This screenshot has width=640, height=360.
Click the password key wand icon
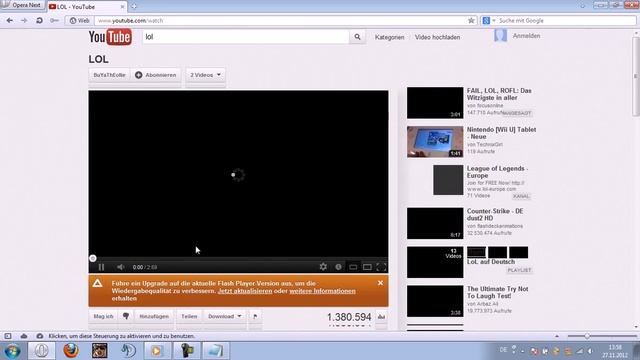[x=54, y=20]
